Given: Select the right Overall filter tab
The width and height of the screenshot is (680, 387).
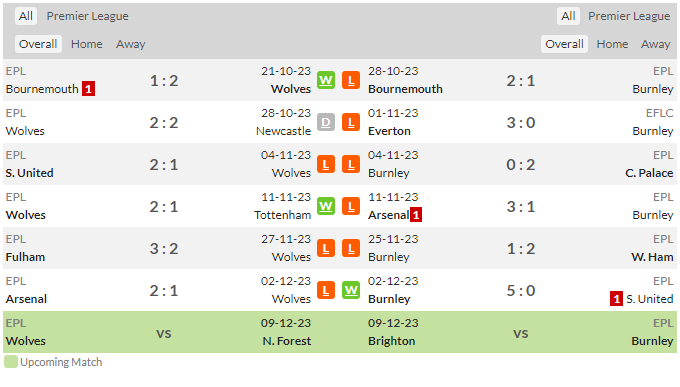Looking at the screenshot, I should pos(564,44).
